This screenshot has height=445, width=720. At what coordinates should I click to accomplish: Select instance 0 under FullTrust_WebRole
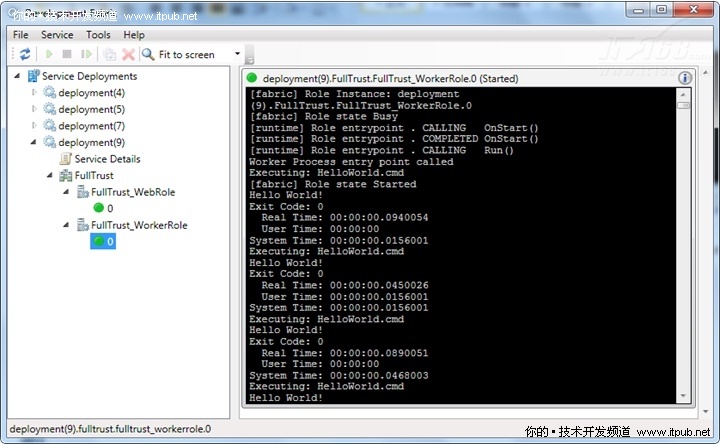click(103, 208)
